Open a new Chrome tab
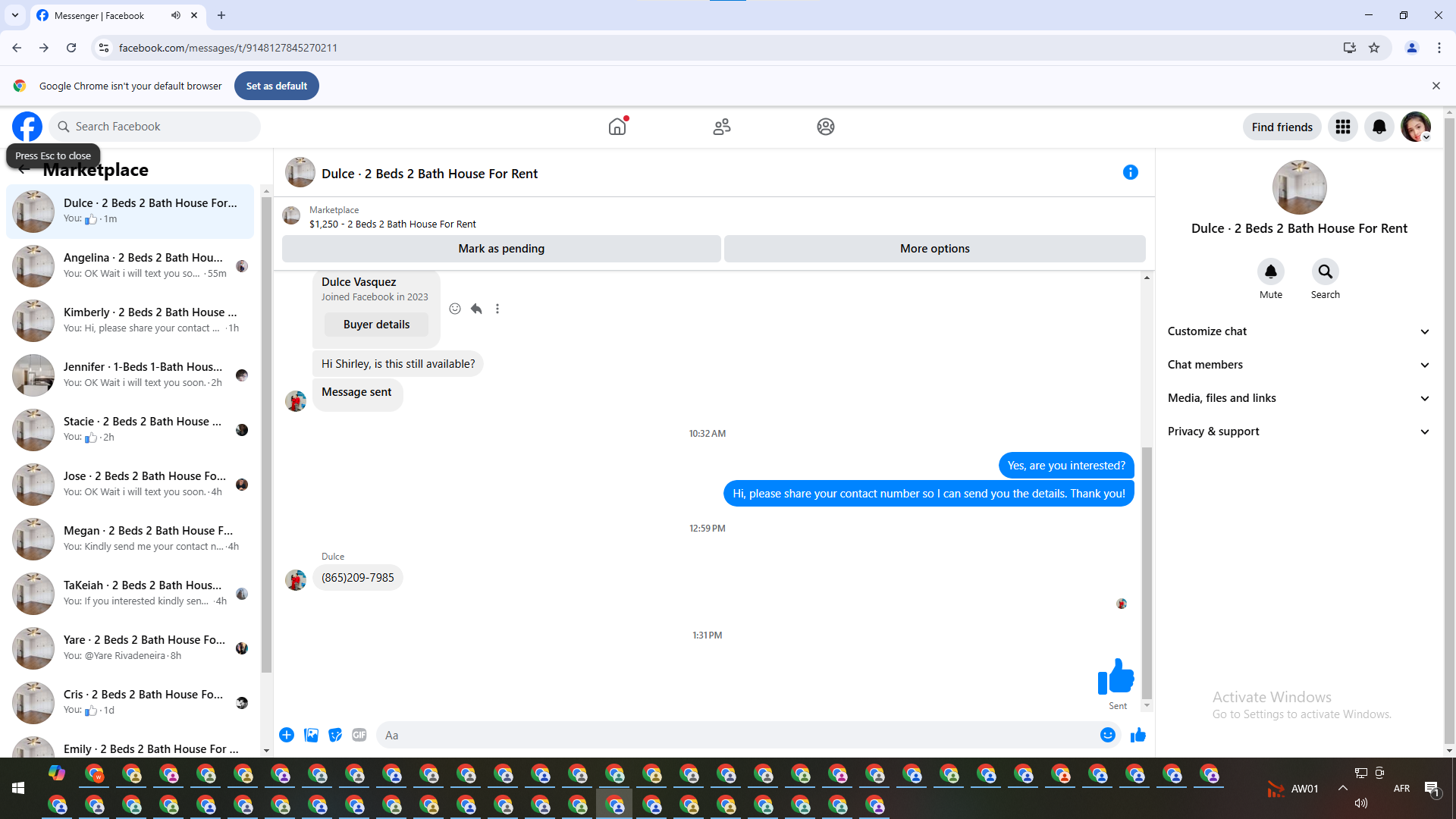 [x=221, y=15]
